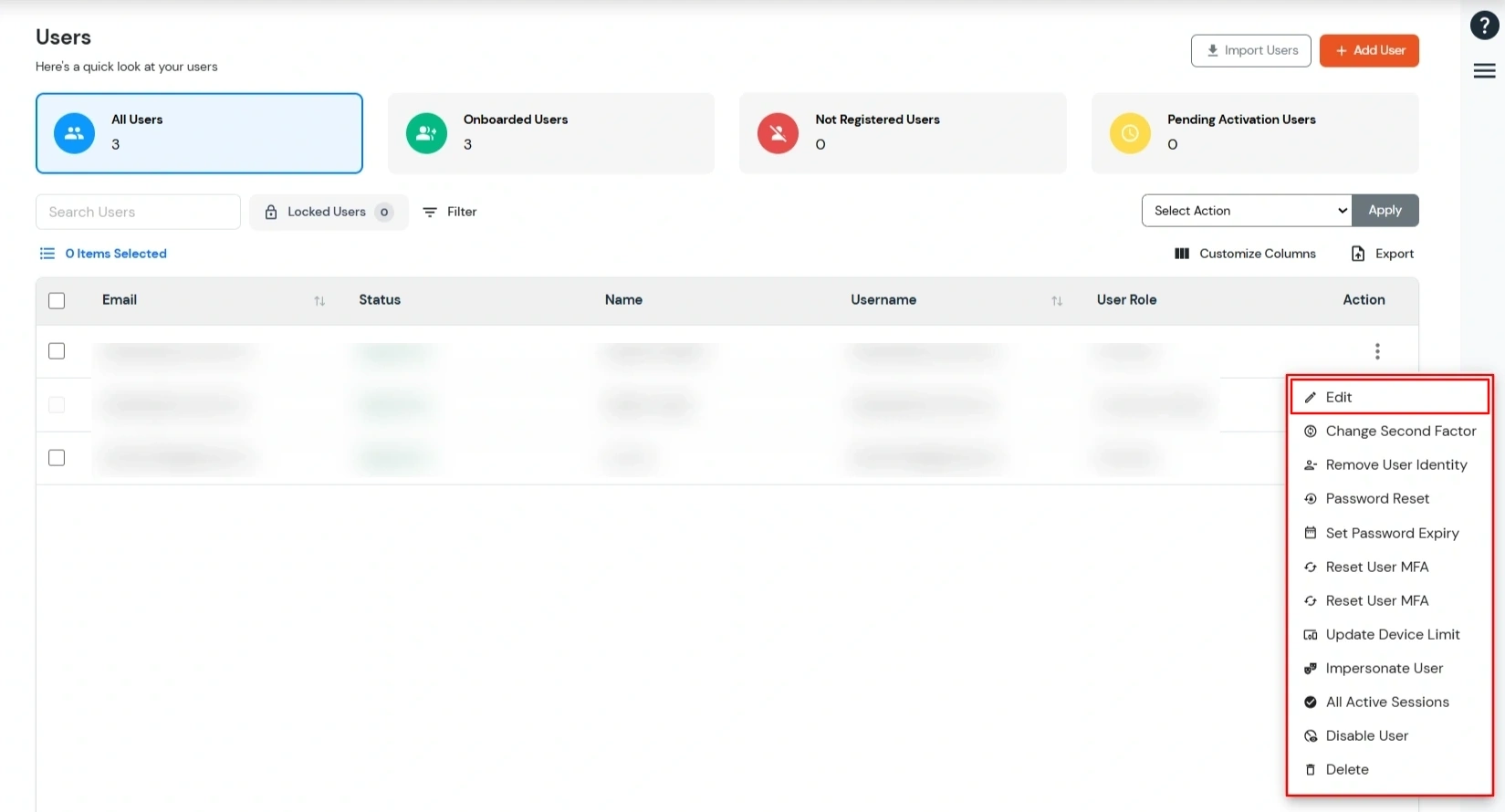
Task: Click the pencil icon next to Edit
Action: pyautogui.click(x=1311, y=398)
